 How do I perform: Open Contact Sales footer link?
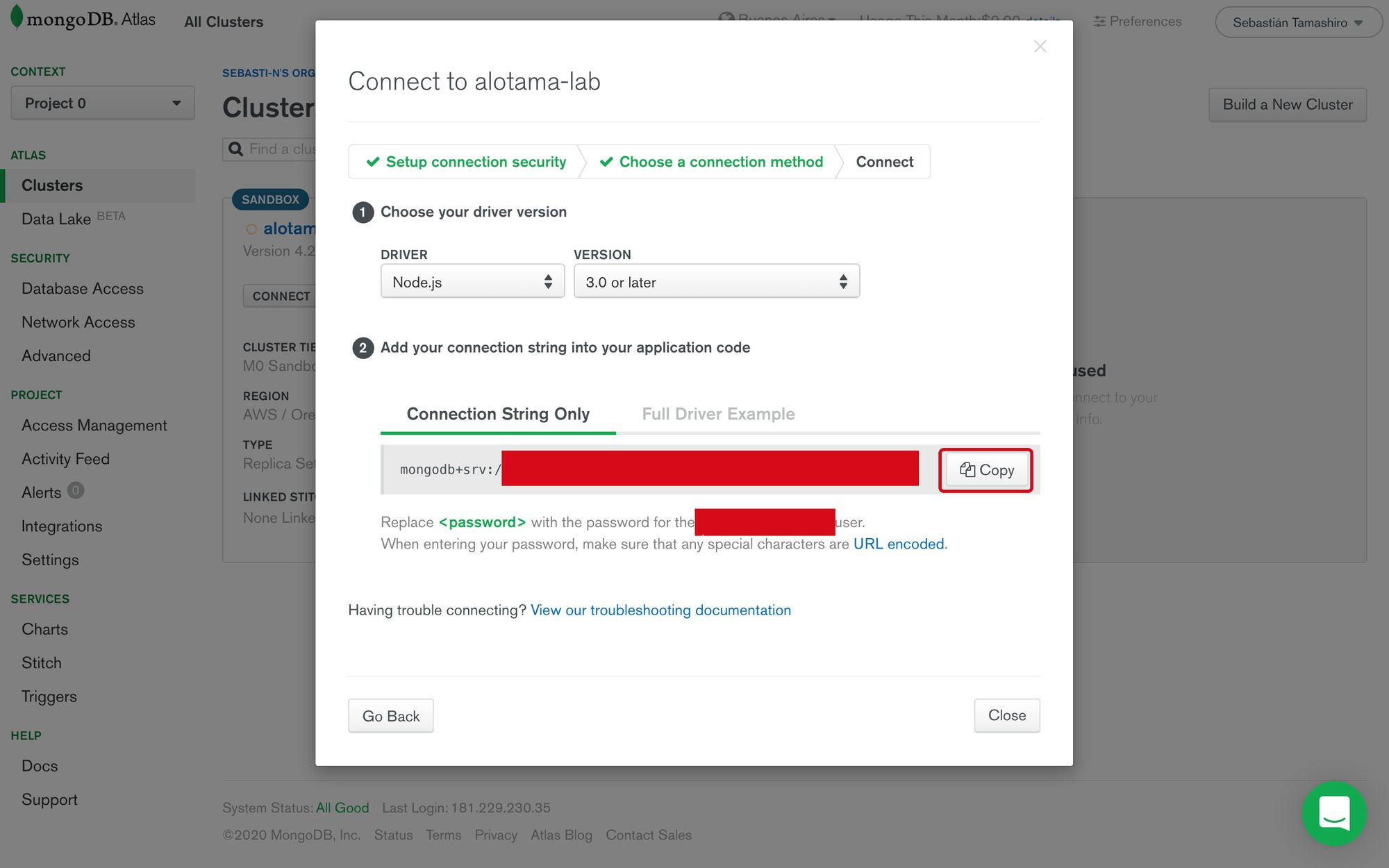pyautogui.click(x=649, y=835)
